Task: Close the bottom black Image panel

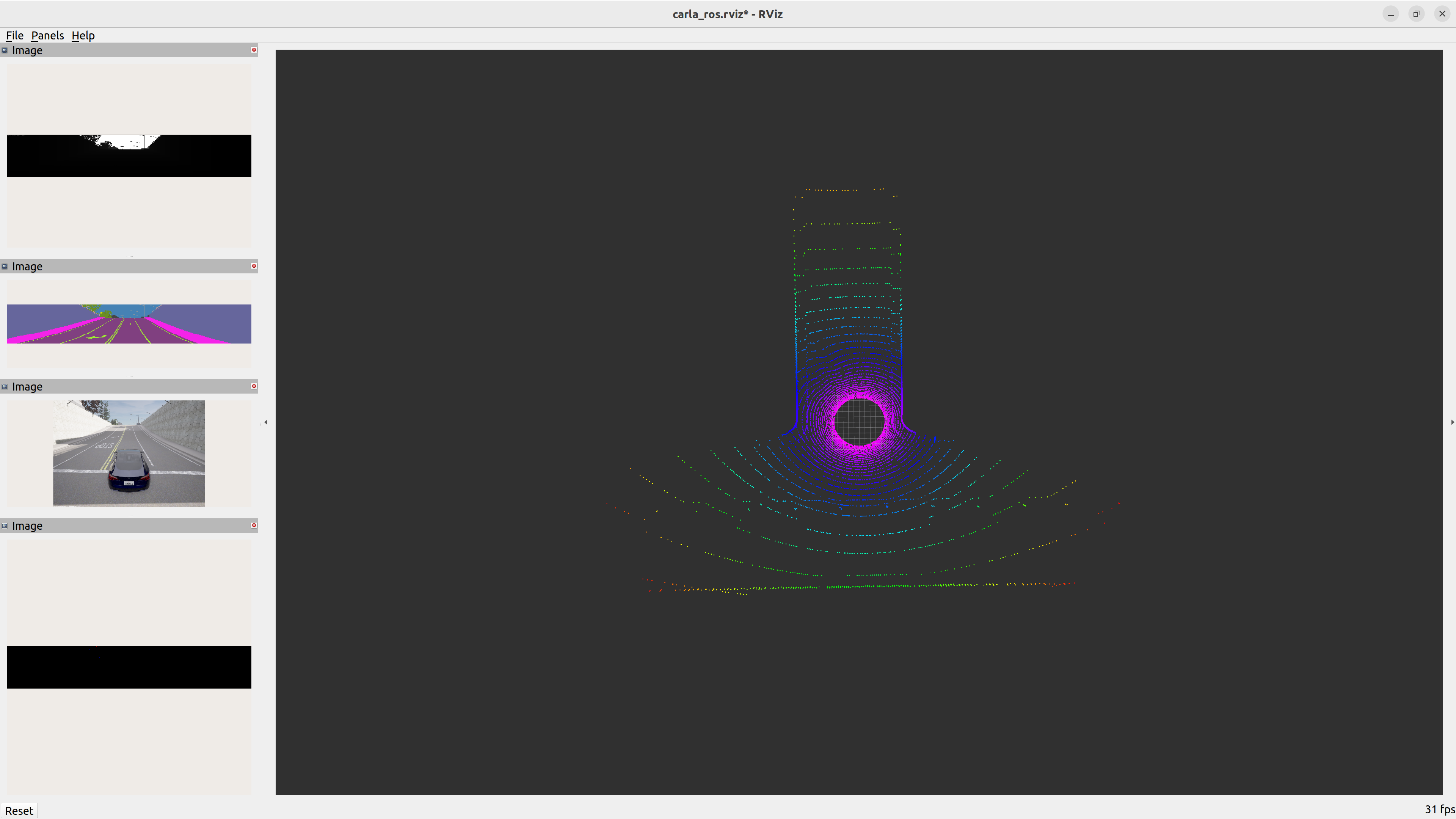Action: point(254,525)
